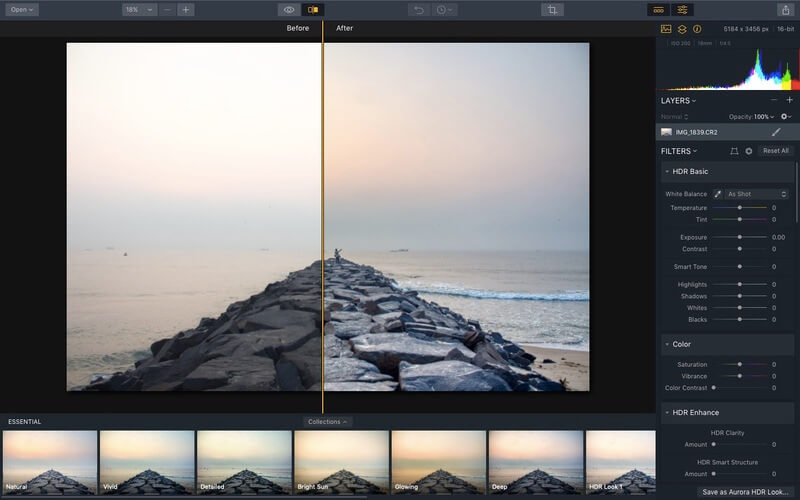Click the HDR Clarity Amount slider
This screenshot has height=500, width=800.
click(x=739, y=444)
